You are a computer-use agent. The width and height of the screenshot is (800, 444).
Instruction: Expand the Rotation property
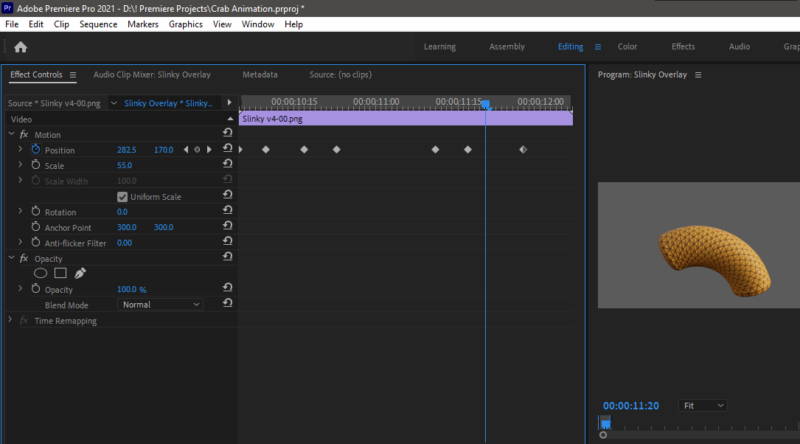pos(20,211)
